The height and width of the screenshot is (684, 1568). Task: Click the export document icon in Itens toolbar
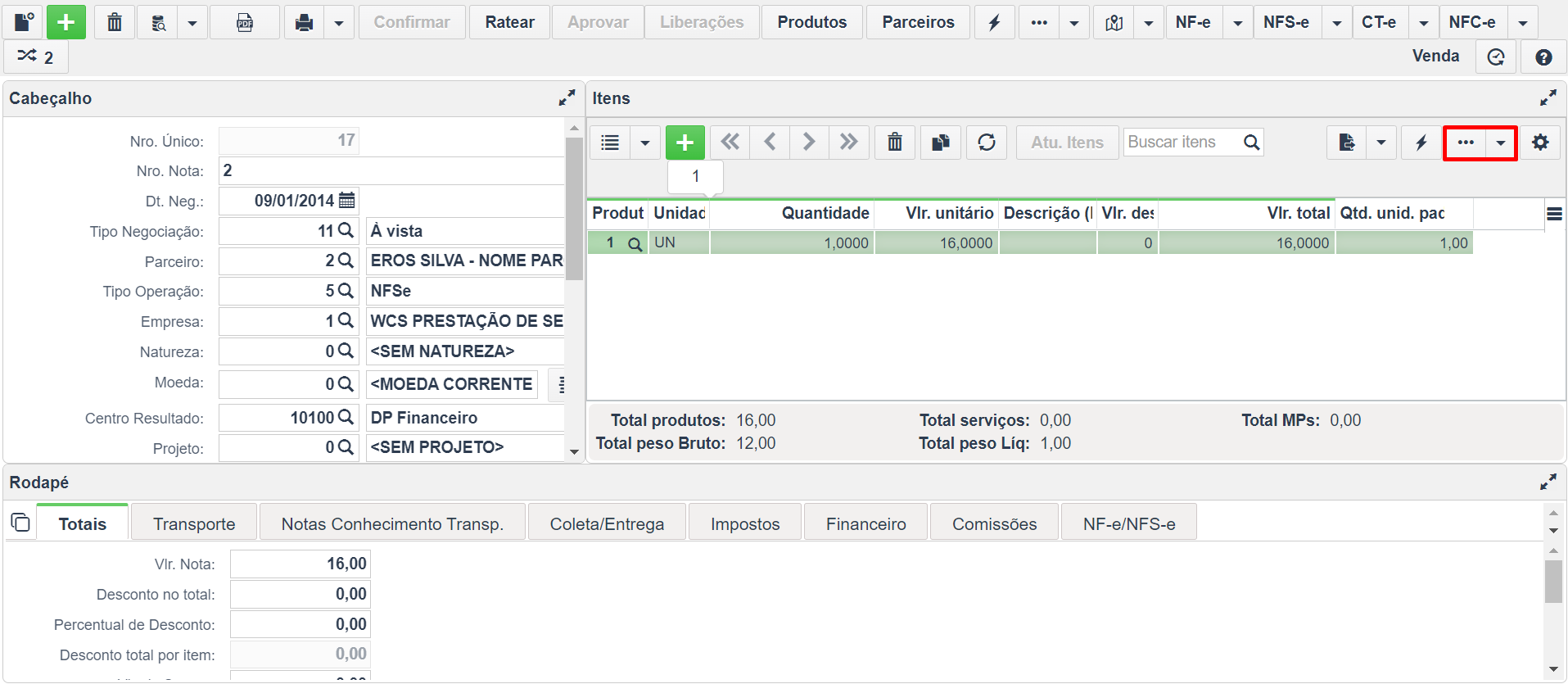tap(1347, 143)
